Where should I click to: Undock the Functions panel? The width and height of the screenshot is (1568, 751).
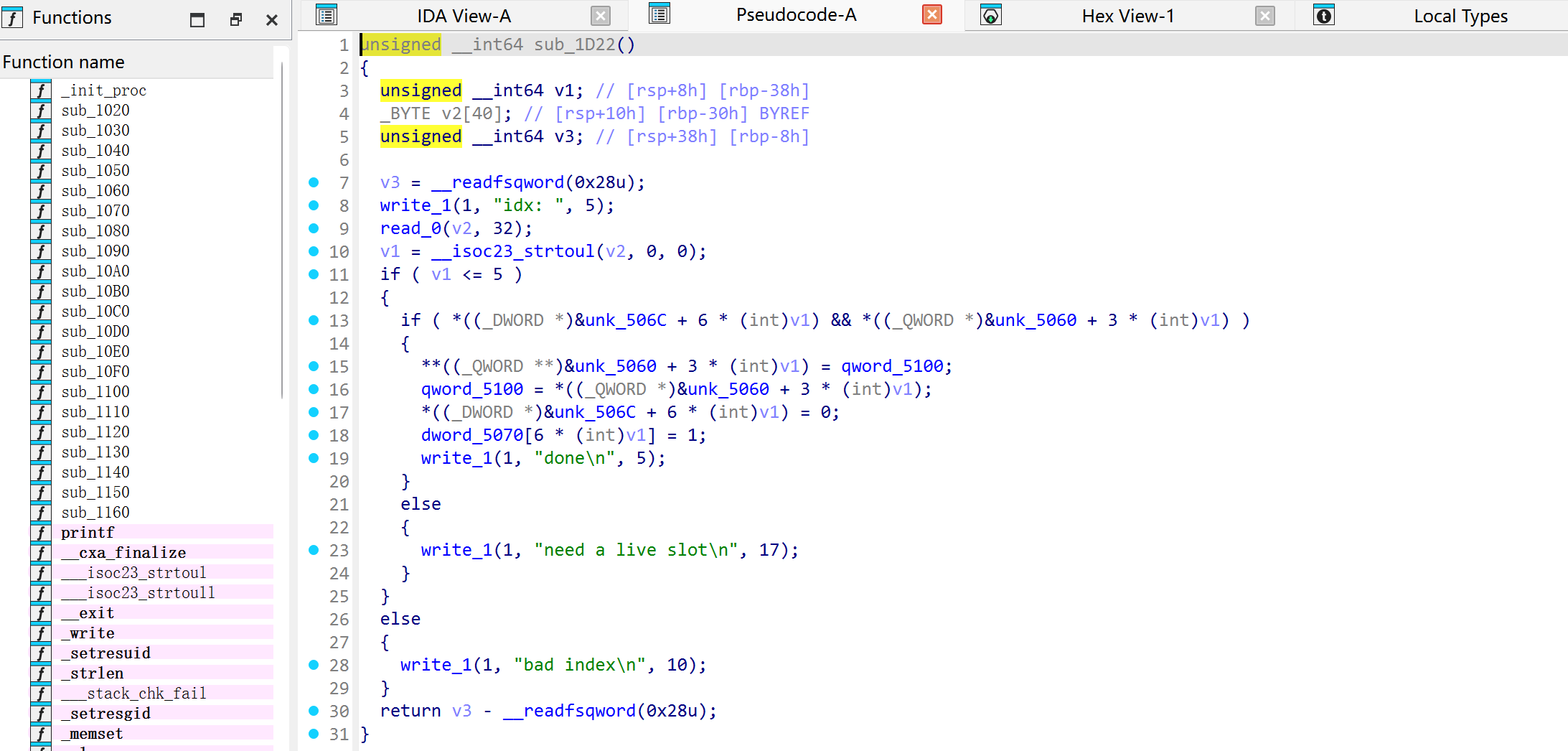235,19
